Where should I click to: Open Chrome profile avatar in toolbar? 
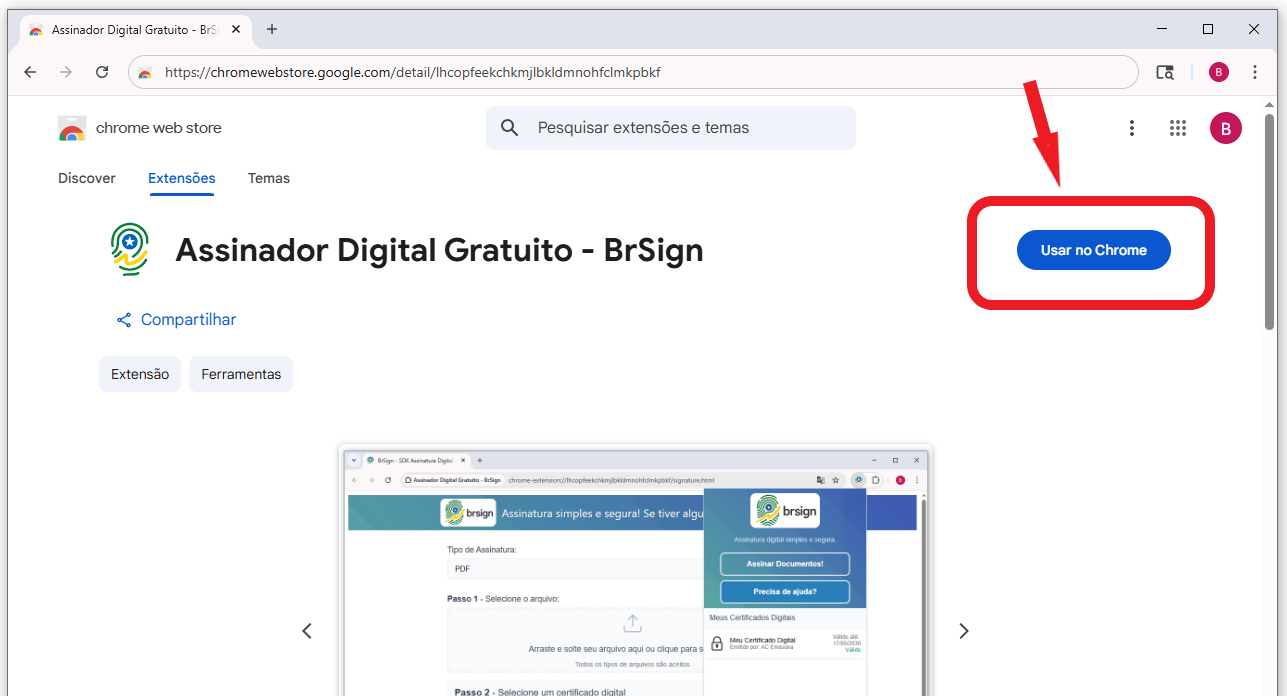coord(1218,72)
